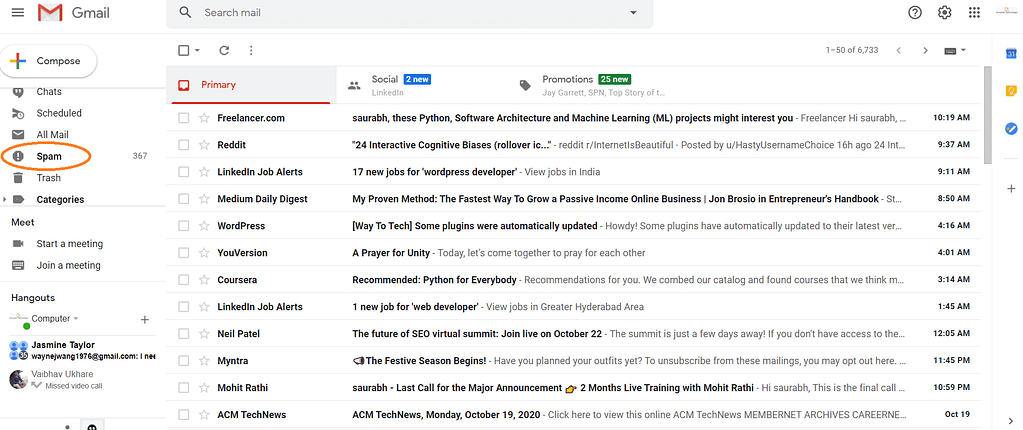Check the Myntra email checkbox

[x=184, y=361]
